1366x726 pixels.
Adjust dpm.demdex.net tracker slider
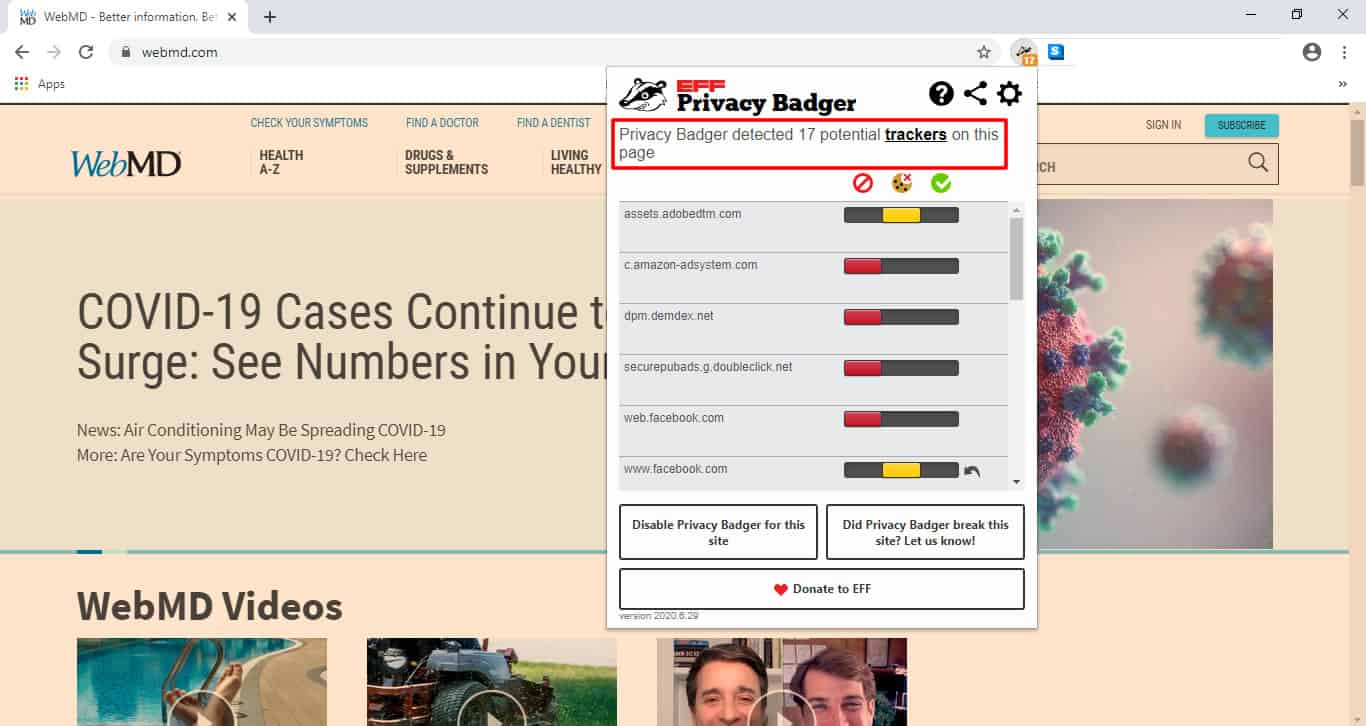pyautogui.click(x=901, y=317)
